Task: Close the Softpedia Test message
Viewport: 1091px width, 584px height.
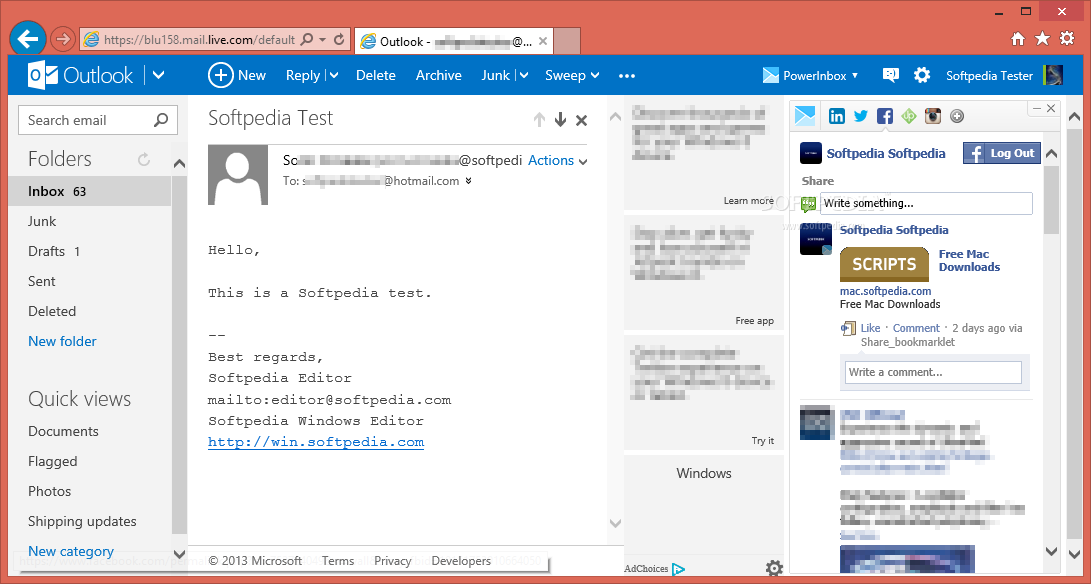Action: [582, 120]
